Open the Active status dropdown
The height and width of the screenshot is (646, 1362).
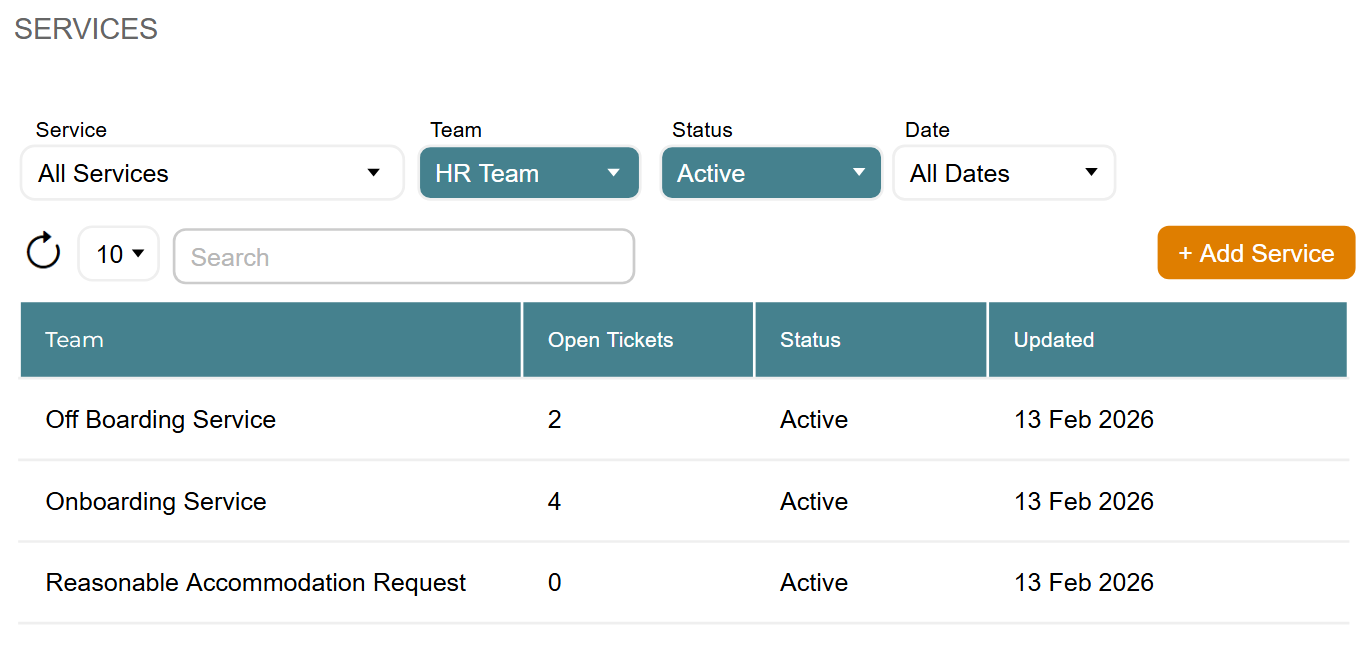[771, 172]
